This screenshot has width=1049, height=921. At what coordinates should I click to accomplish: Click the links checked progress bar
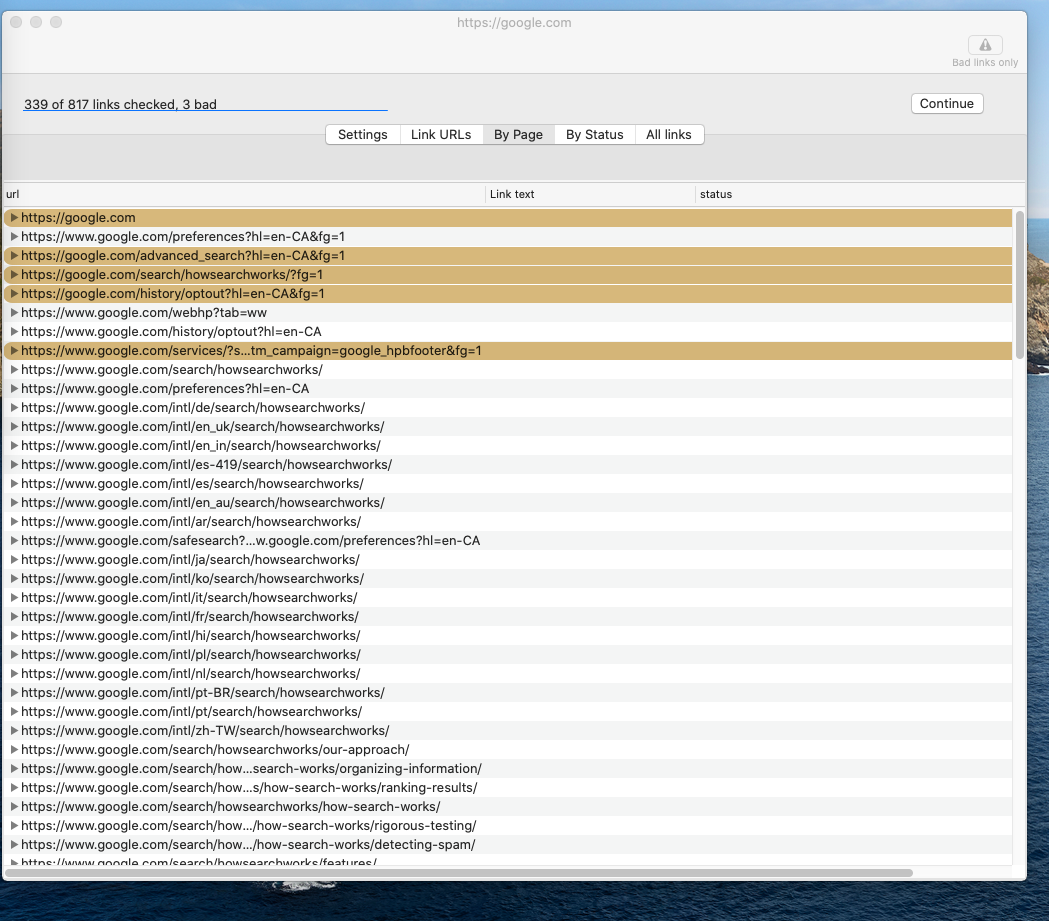205,110
